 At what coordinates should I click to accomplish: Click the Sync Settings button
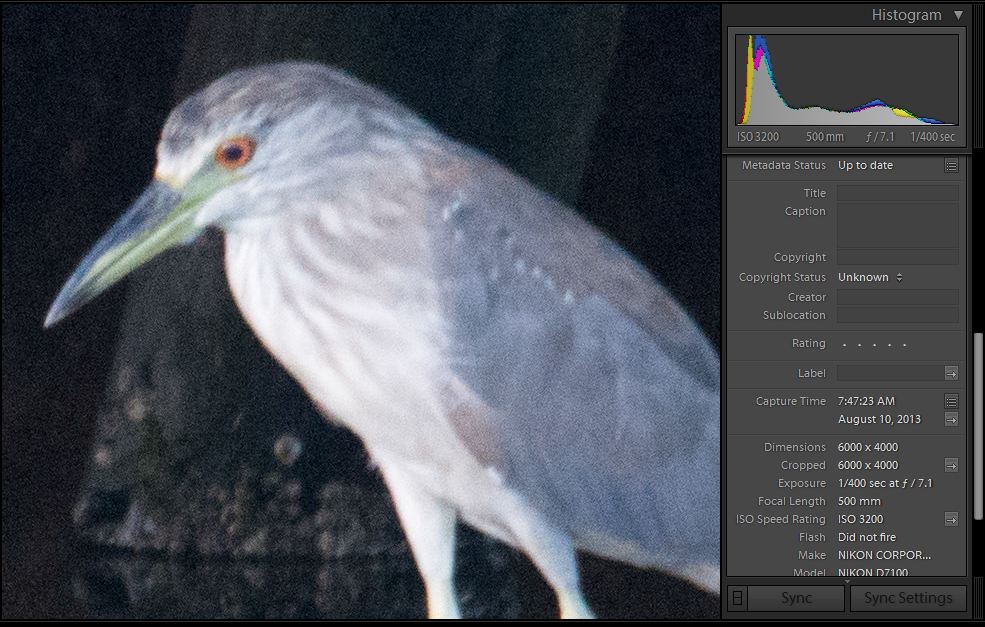click(907, 598)
